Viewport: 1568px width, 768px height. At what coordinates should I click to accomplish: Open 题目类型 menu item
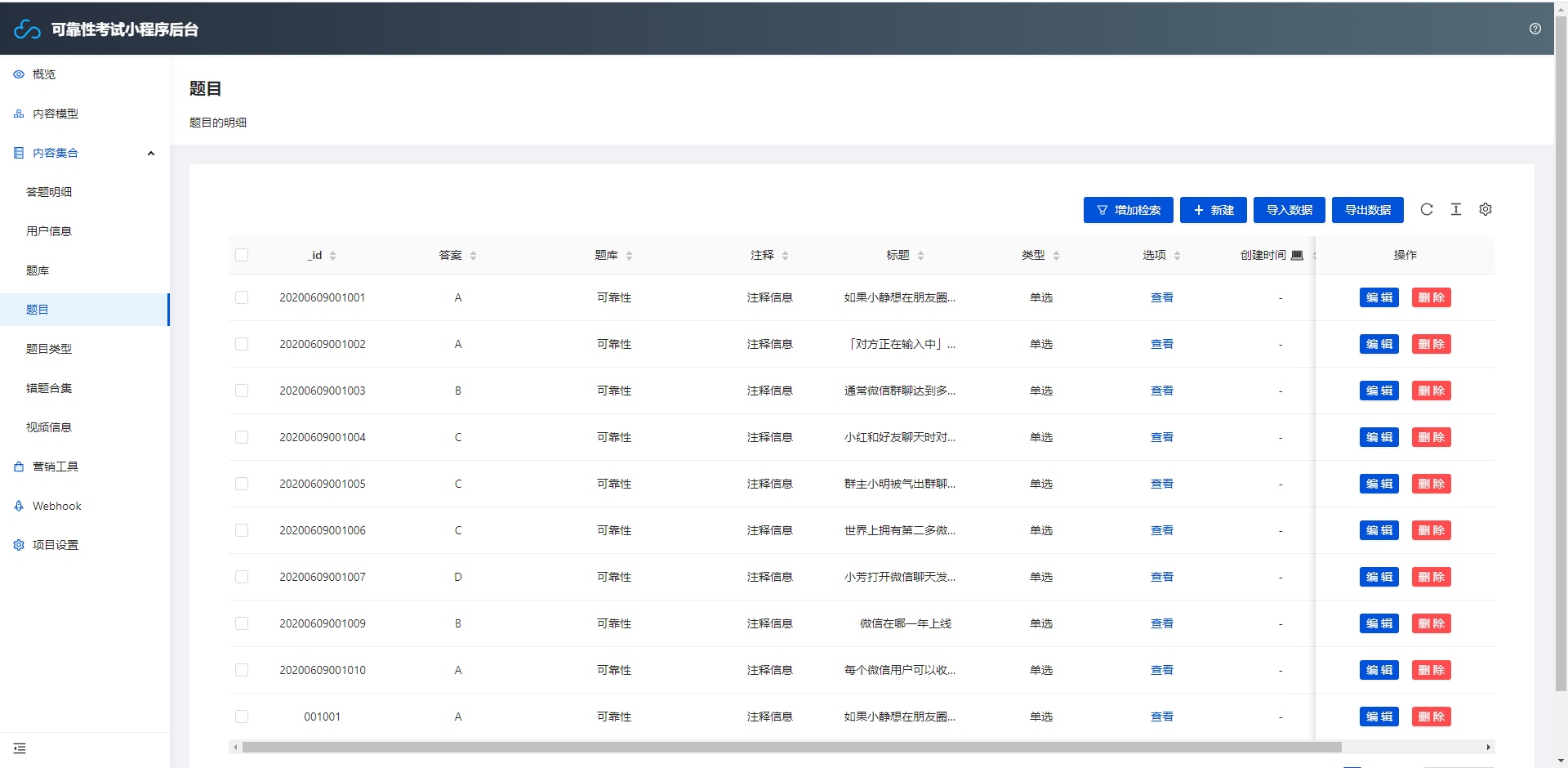click(85, 349)
